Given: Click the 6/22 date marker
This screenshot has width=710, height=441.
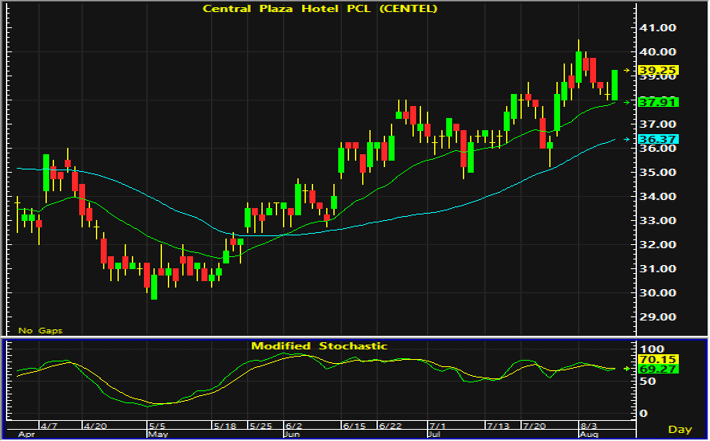Looking at the screenshot, I should pos(390,426).
